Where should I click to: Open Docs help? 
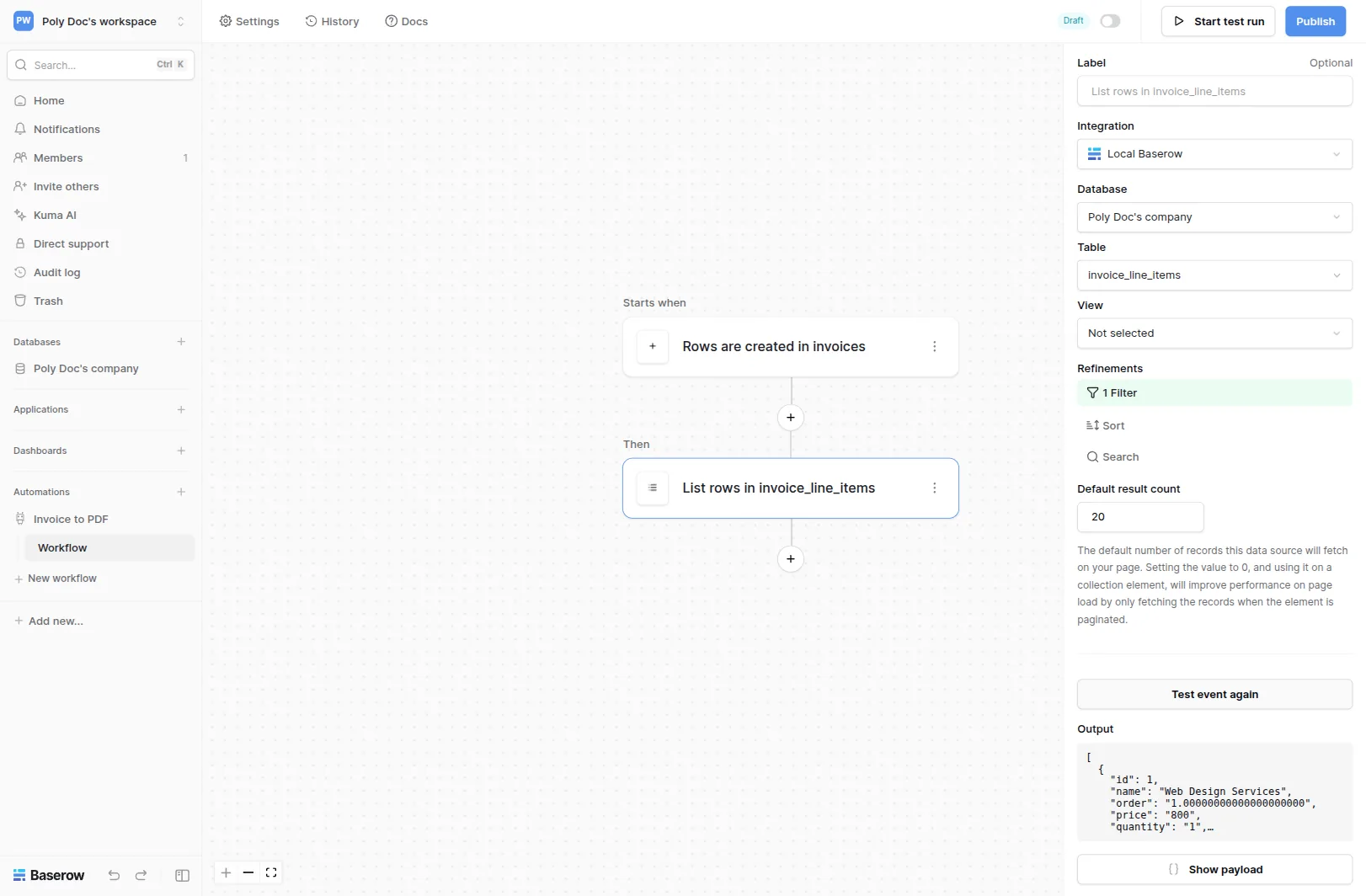point(407,21)
